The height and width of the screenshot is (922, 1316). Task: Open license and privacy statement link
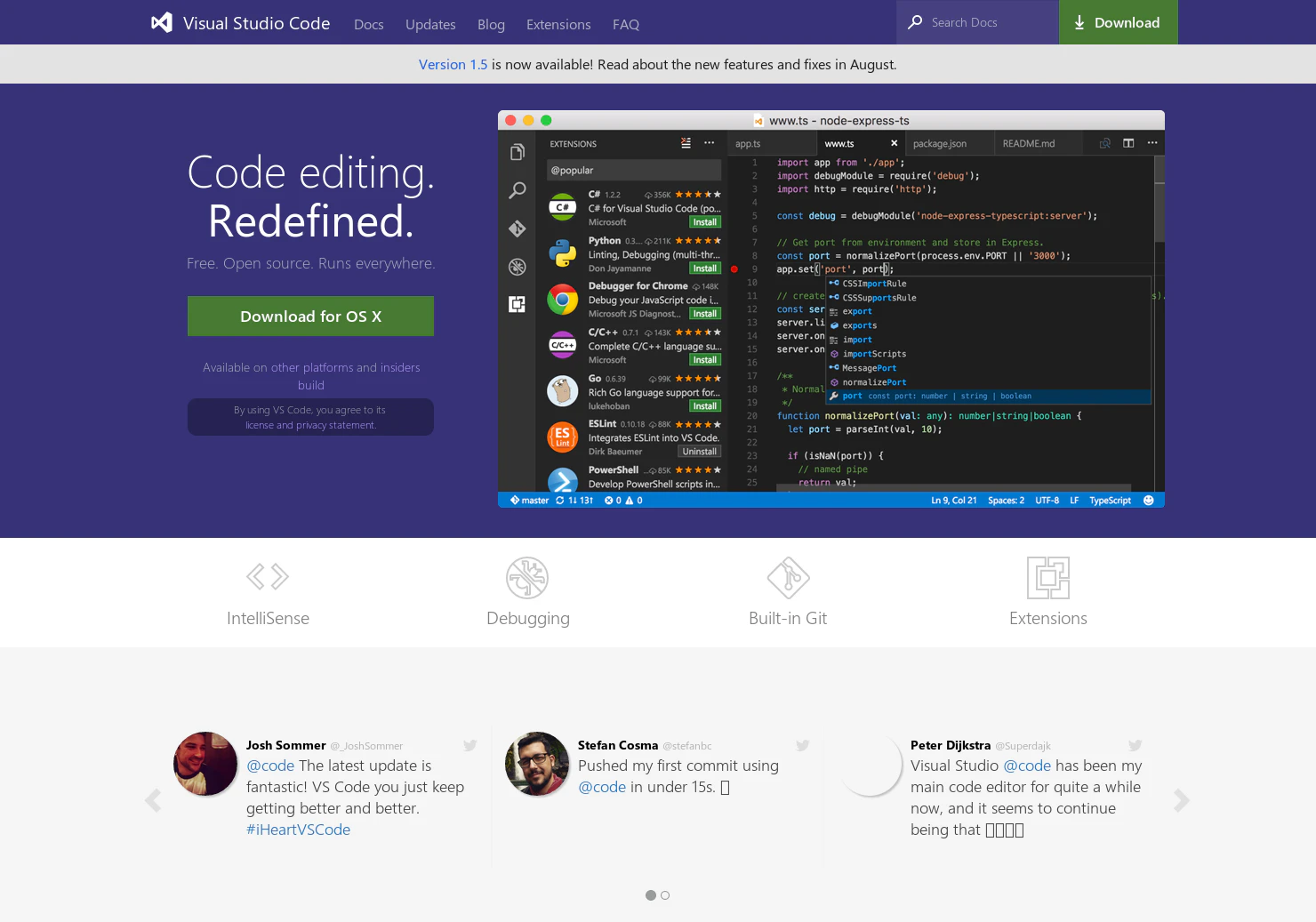310,425
